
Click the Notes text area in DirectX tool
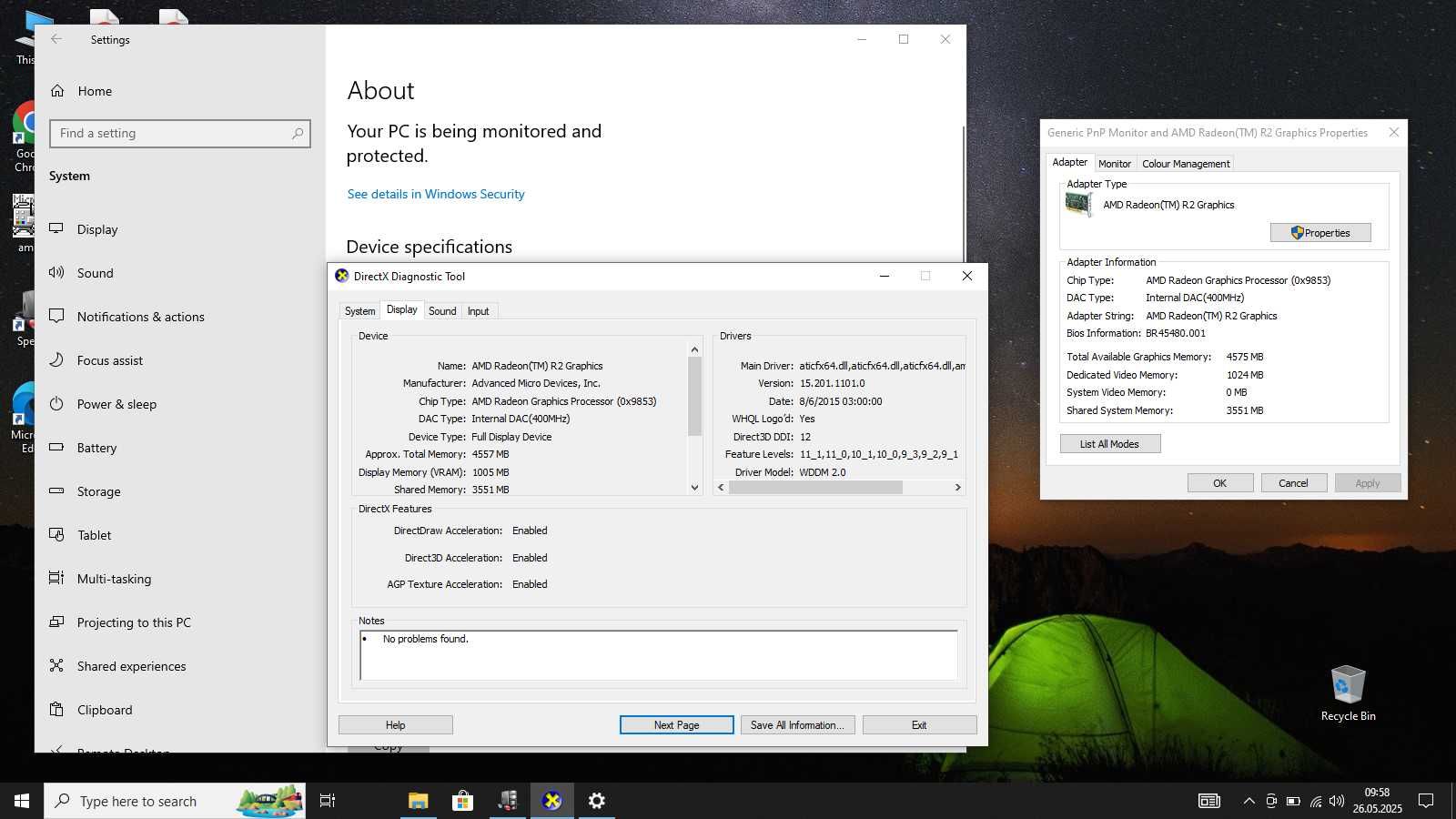659,655
